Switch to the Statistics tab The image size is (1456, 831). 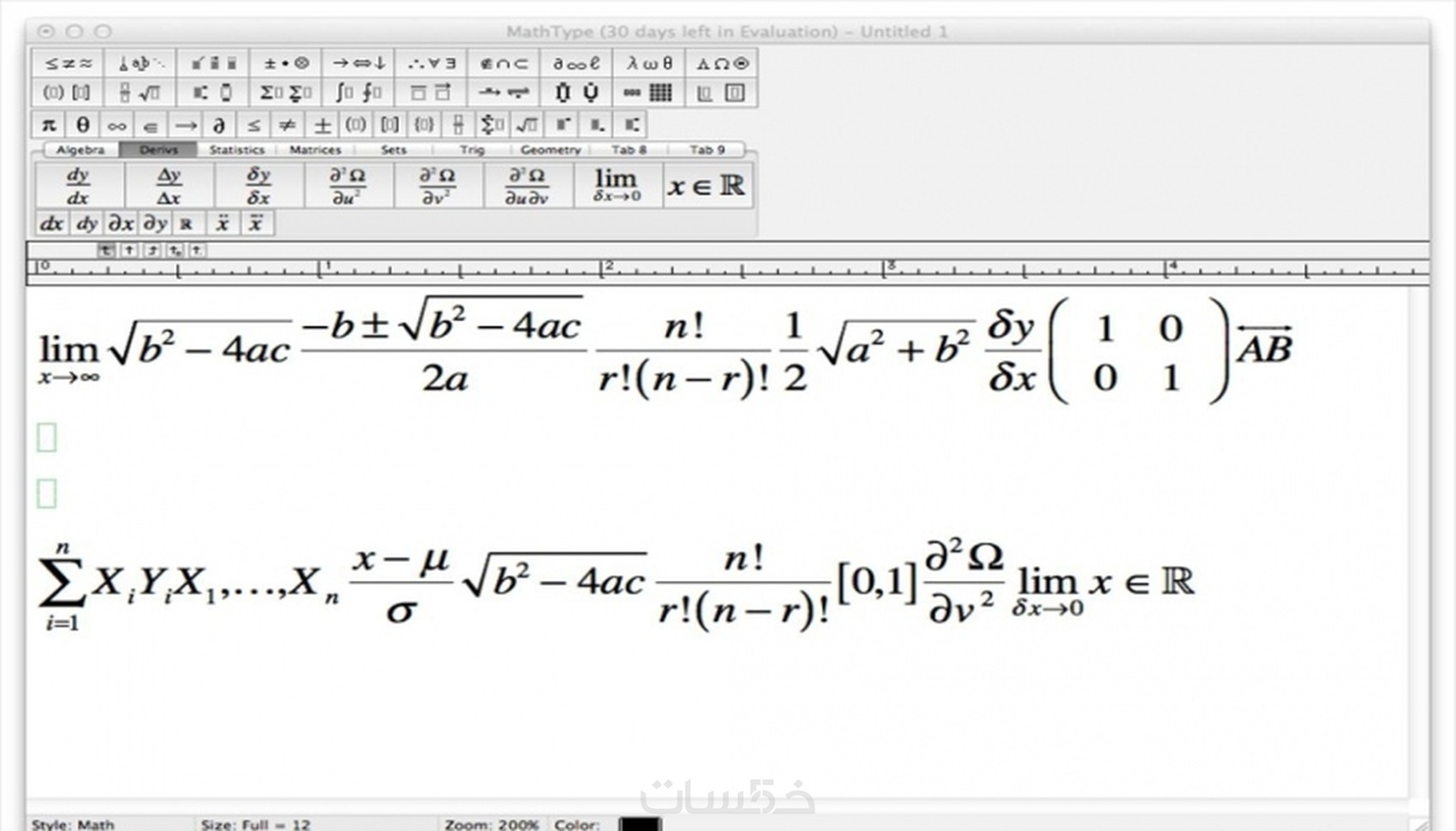[x=237, y=150]
